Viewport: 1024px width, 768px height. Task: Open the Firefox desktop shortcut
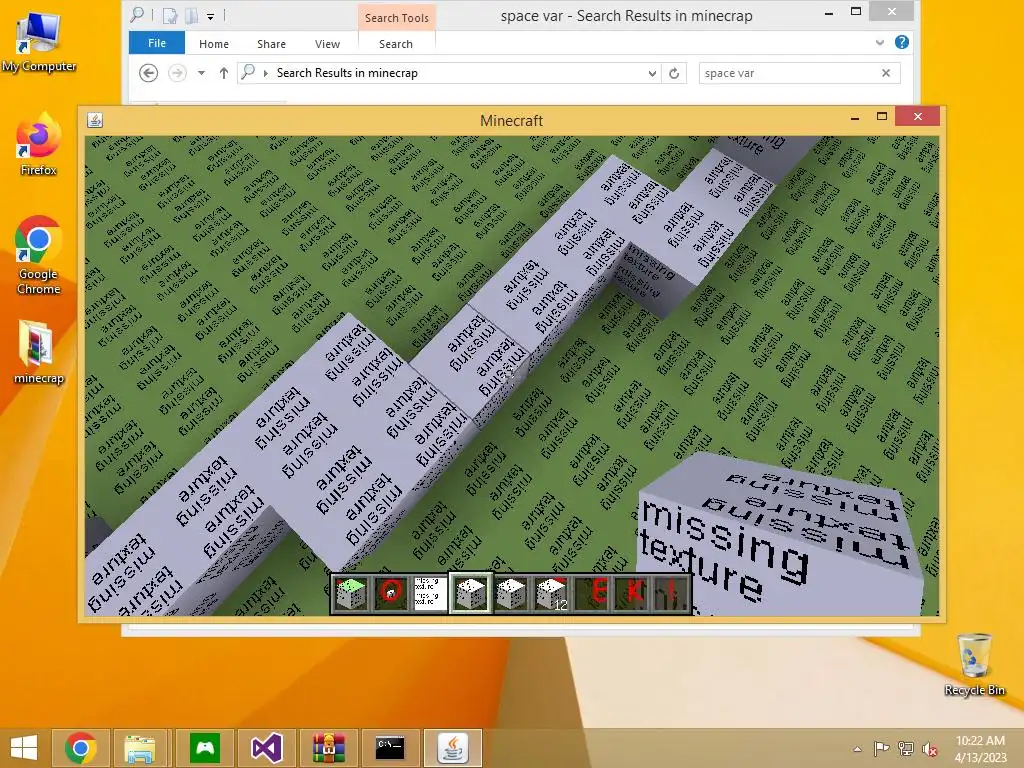39,145
